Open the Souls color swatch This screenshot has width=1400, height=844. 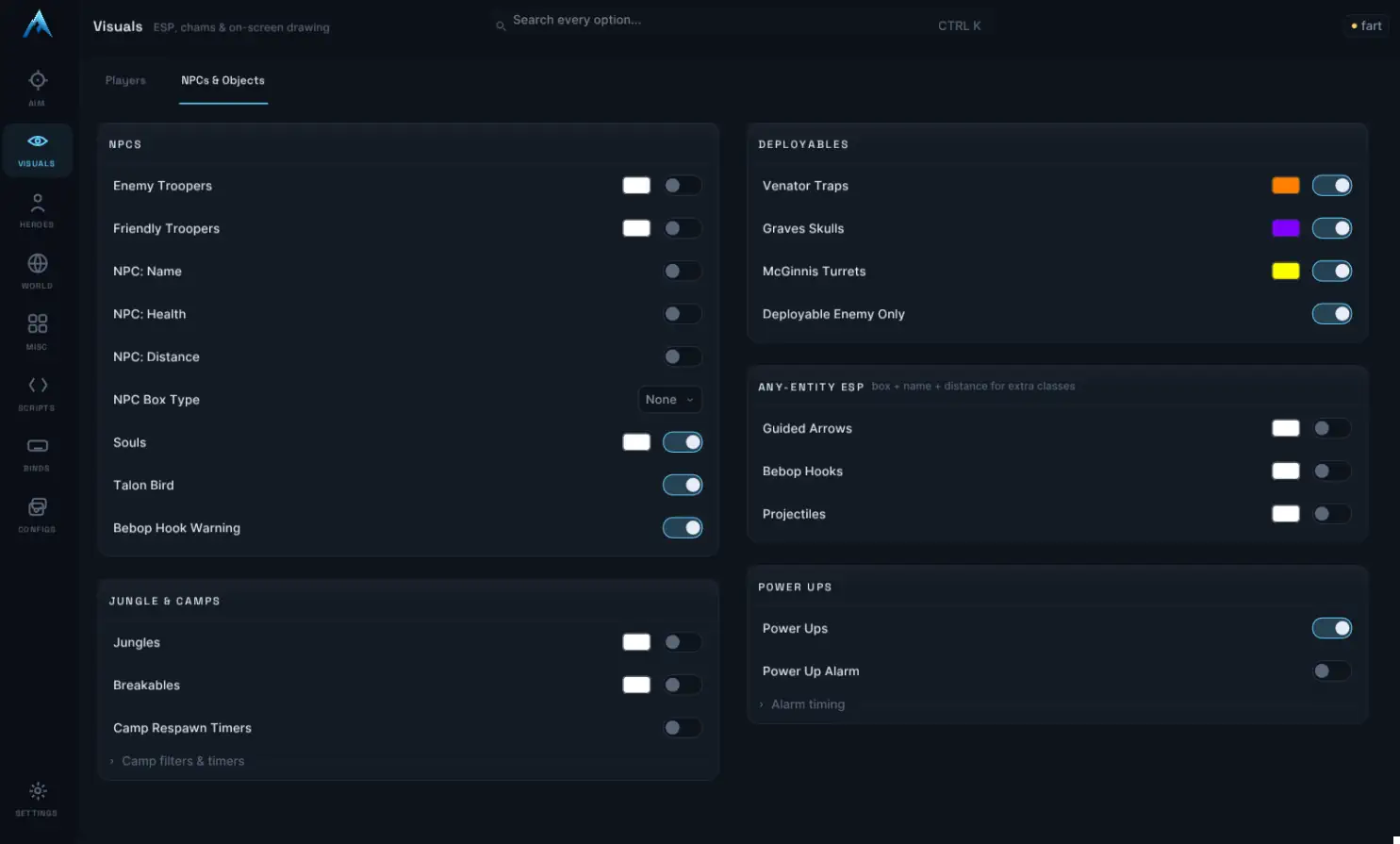click(x=636, y=442)
